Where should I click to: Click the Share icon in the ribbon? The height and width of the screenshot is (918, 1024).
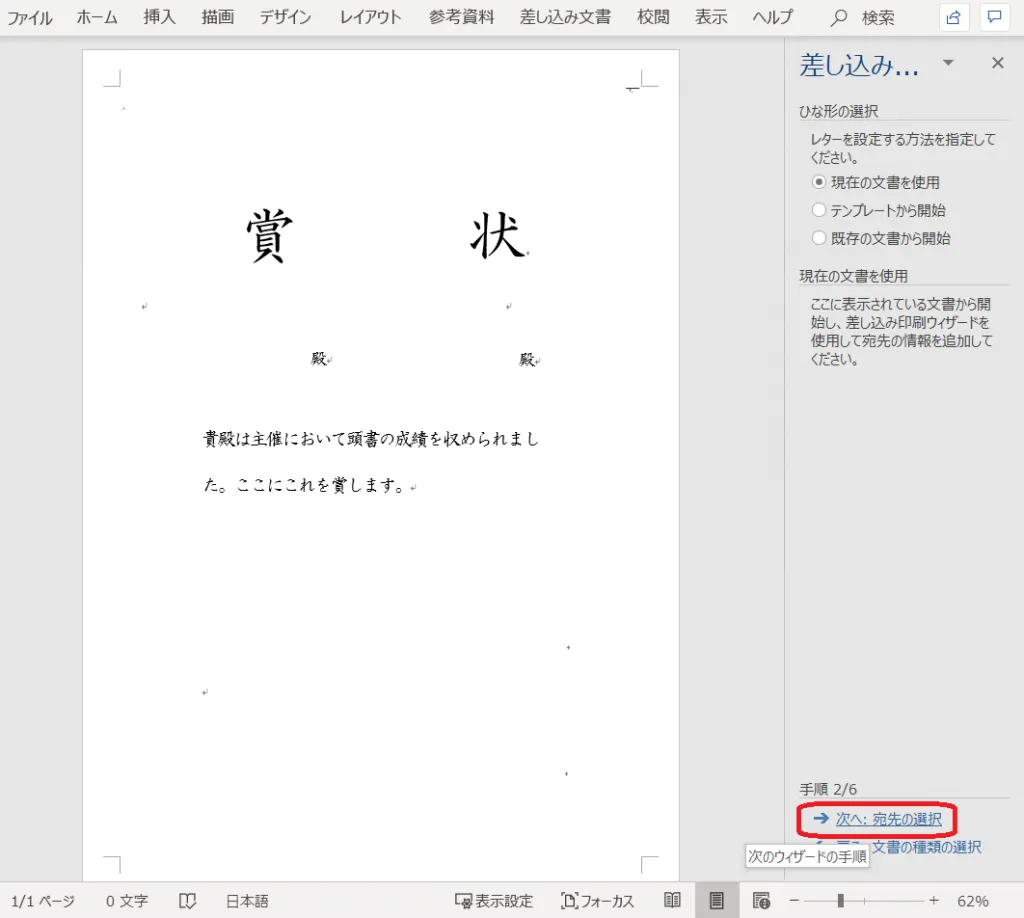(x=954, y=17)
